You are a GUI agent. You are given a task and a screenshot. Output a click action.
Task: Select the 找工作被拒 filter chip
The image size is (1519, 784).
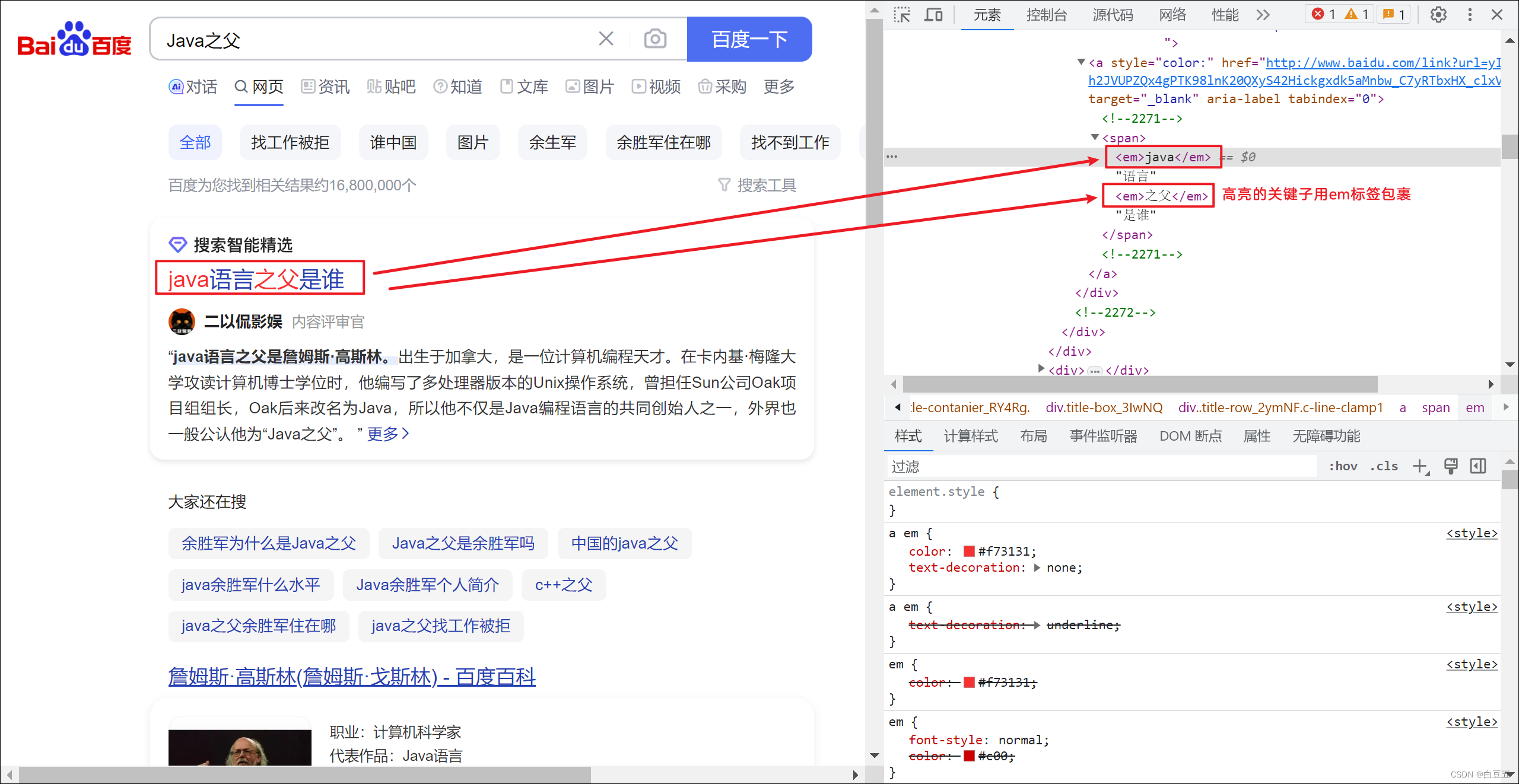tap(290, 142)
